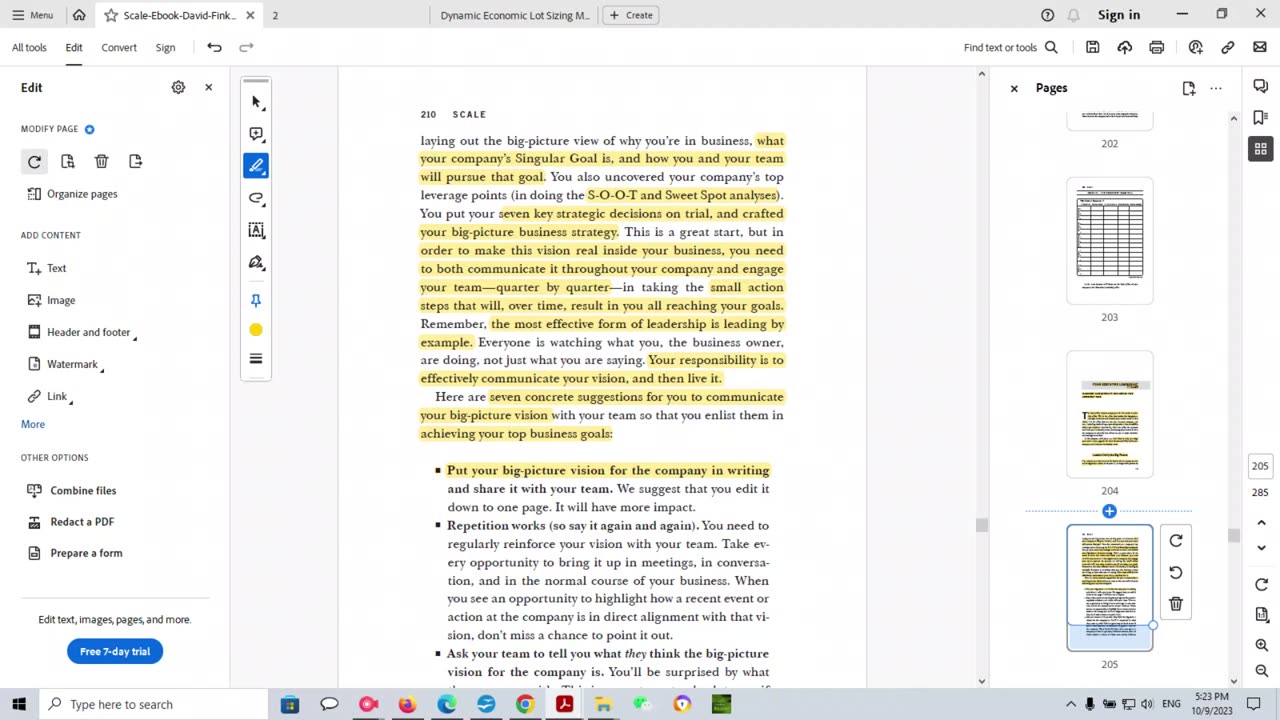The width and height of the screenshot is (1280, 720).
Task: Switch to the document tab named 2
Action: coord(275,15)
